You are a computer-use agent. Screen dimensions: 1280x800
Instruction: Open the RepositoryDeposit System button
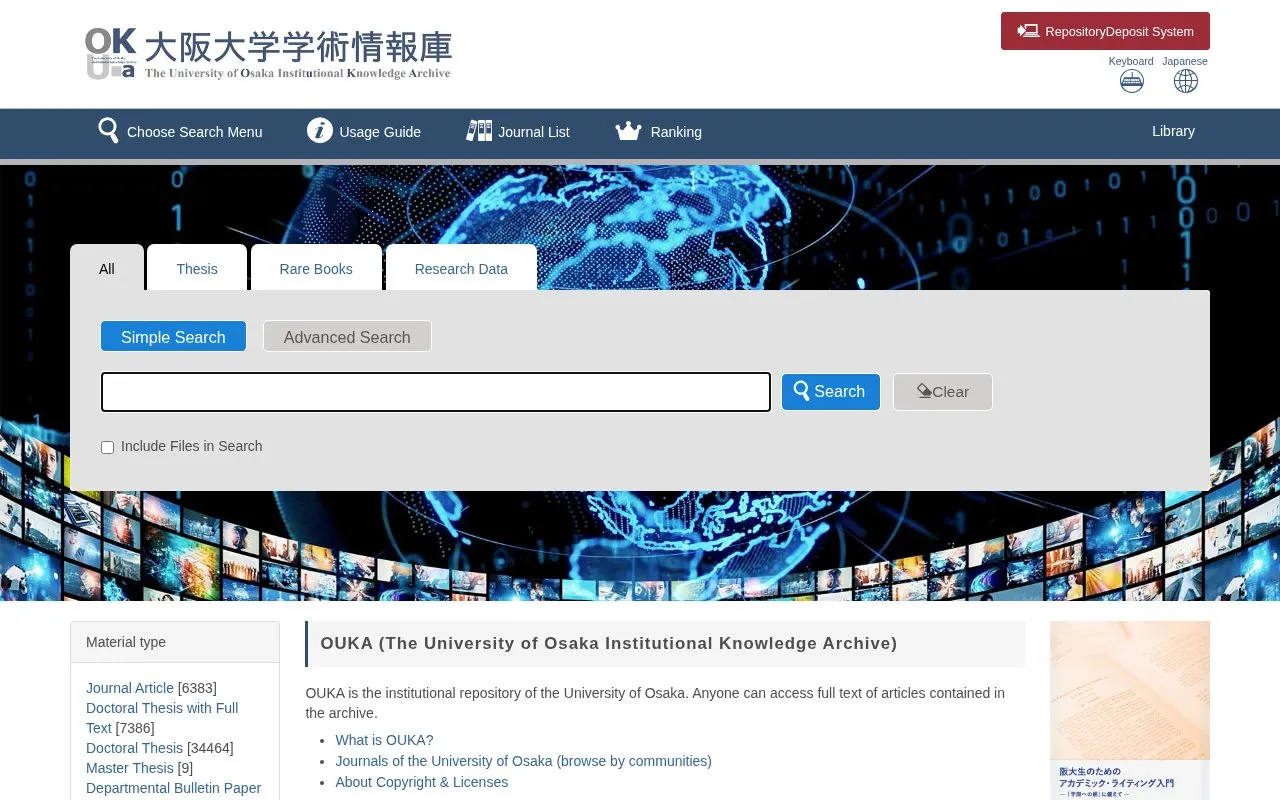point(1105,31)
